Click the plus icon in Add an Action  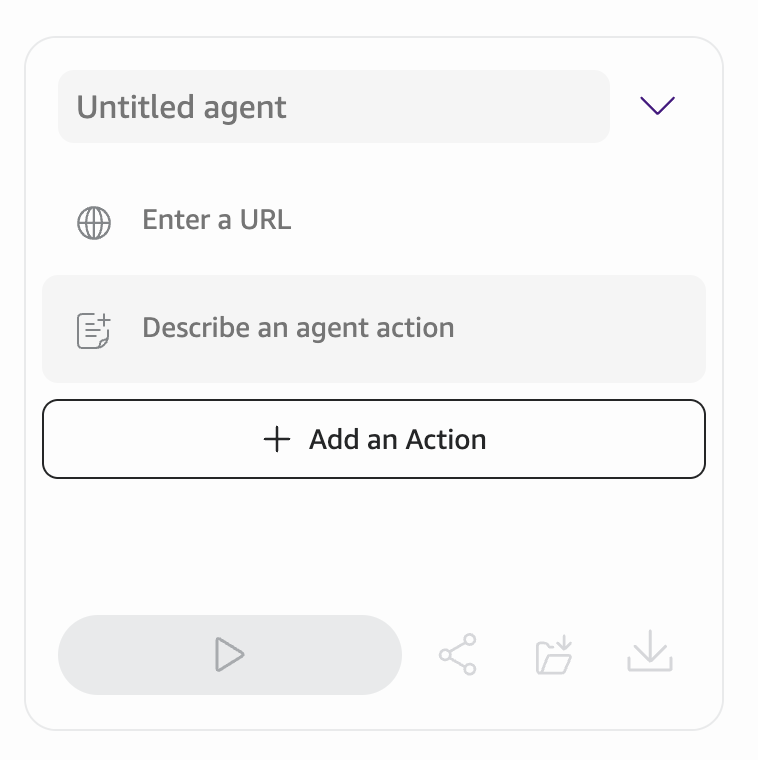(x=276, y=439)
